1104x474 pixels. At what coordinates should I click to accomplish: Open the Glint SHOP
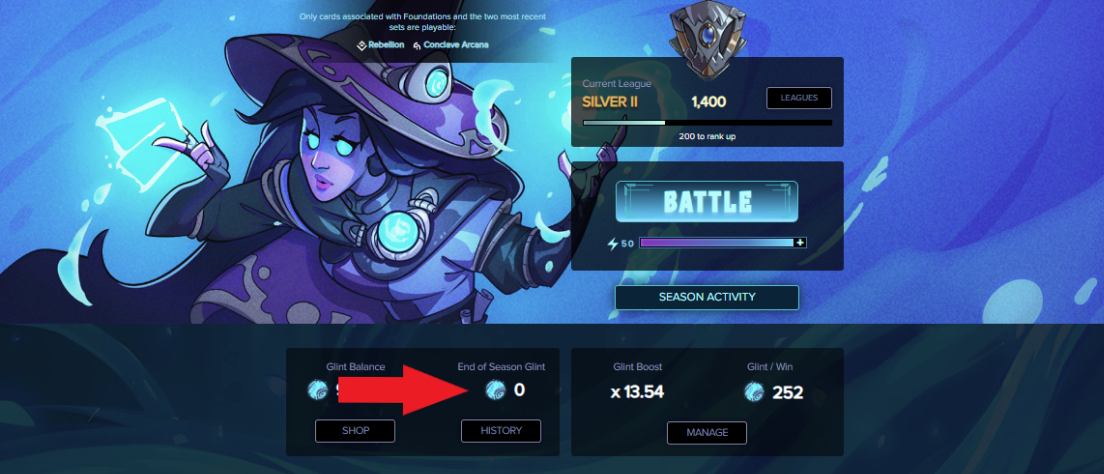coord(356,430)
